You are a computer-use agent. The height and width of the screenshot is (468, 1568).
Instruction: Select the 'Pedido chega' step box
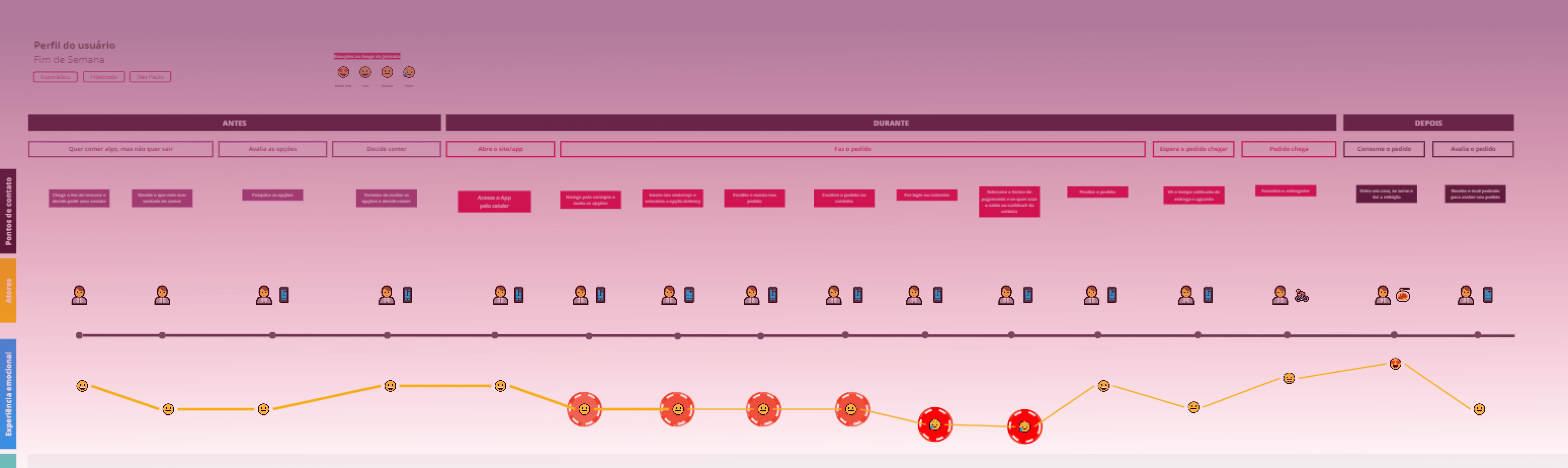pyautogui.click(x=1289, y=149)
